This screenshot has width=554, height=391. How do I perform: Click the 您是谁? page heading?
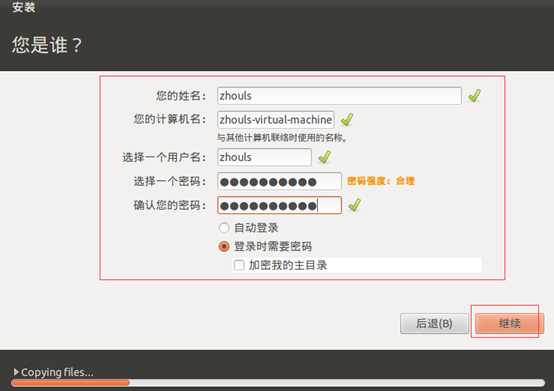coord(47,45)
